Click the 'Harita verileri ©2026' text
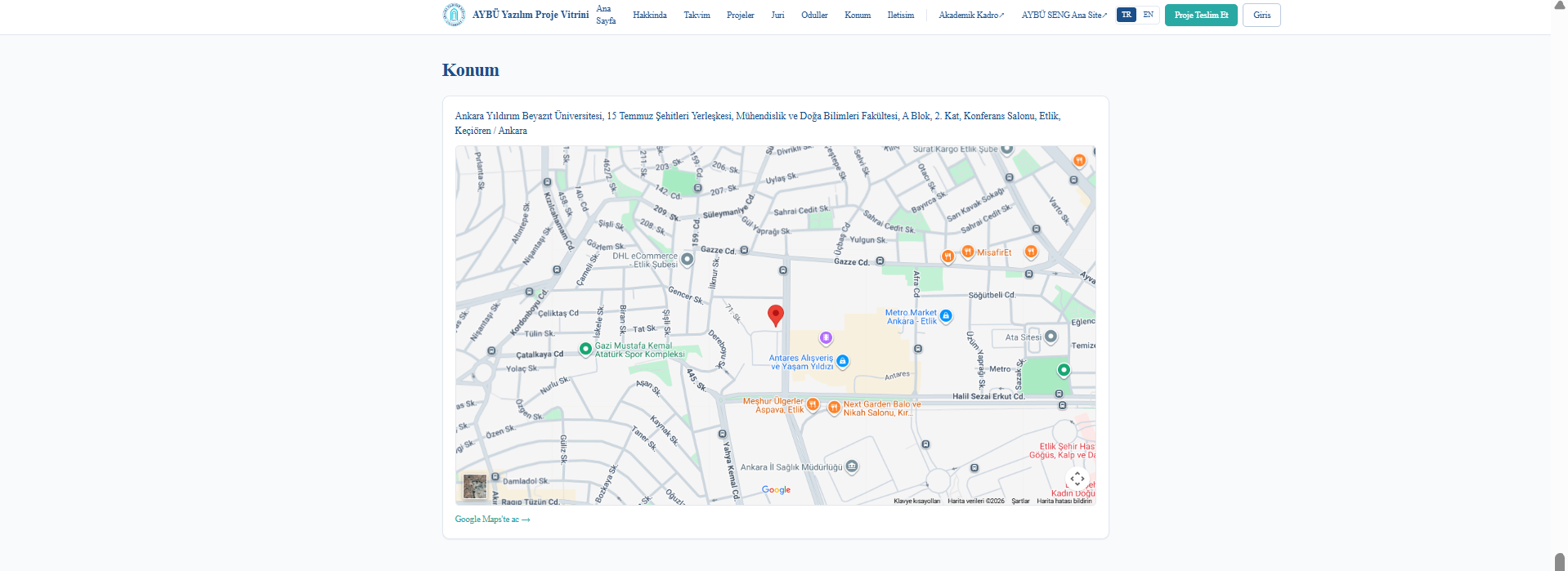The image size is (1568, 571). [976, 501]
